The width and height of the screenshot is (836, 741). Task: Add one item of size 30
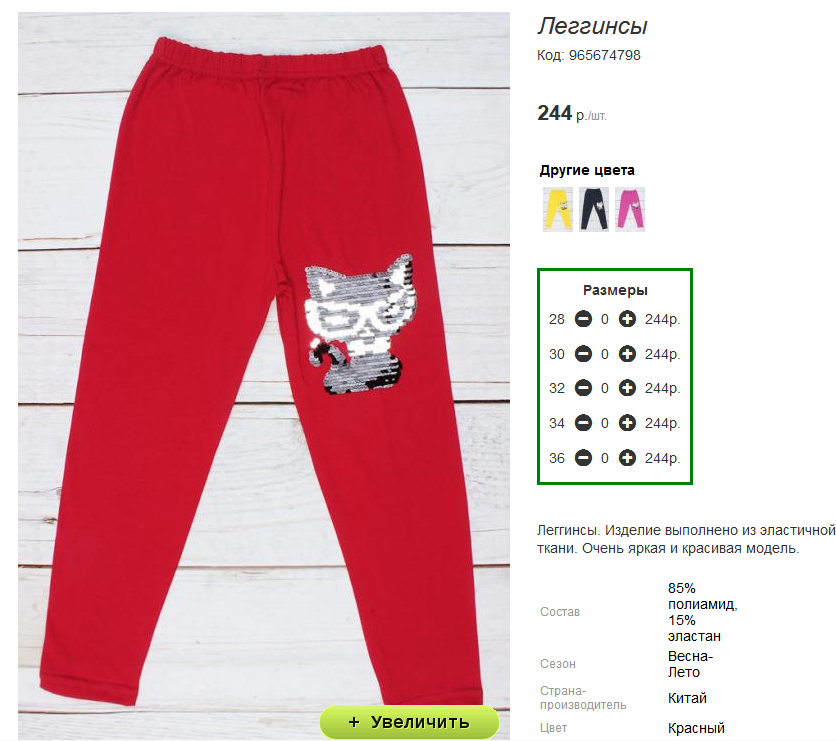tap(627, 354)
